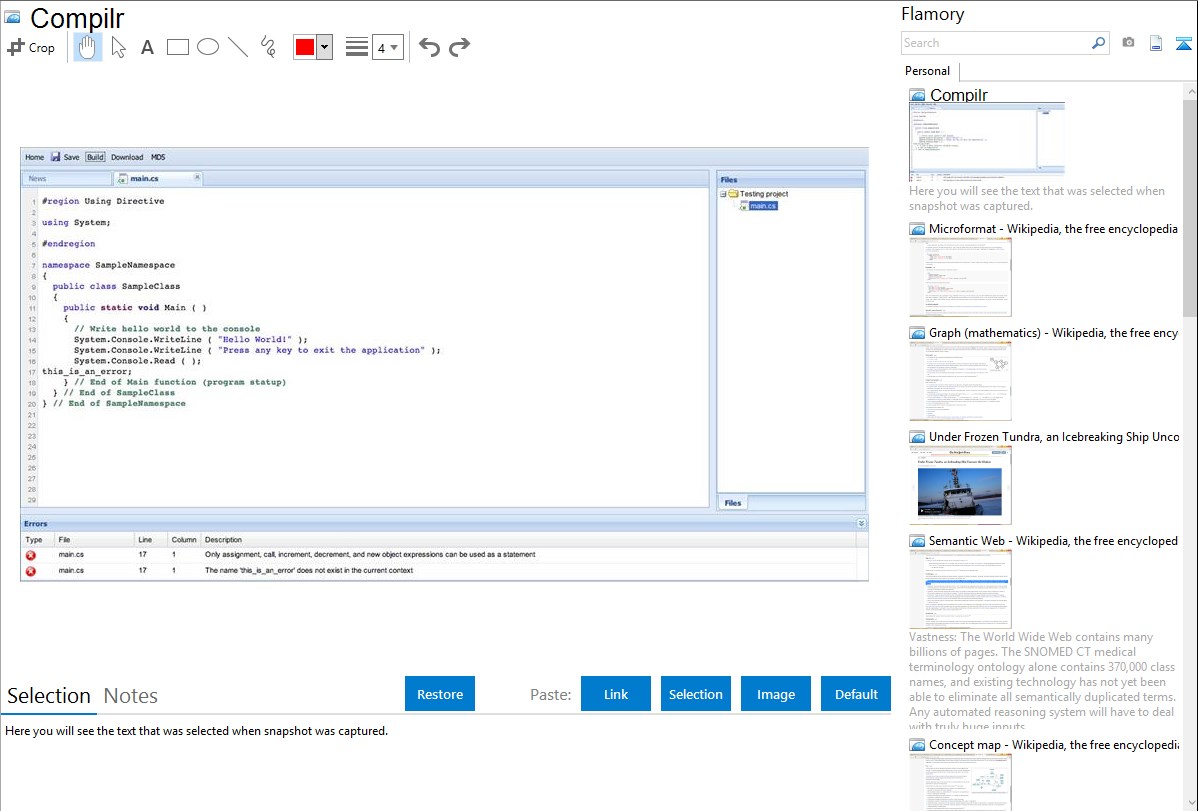The width and height of the screenshot is (1198, 811).
Task: Undo the last annotation
Action: (x=429, y=47)
